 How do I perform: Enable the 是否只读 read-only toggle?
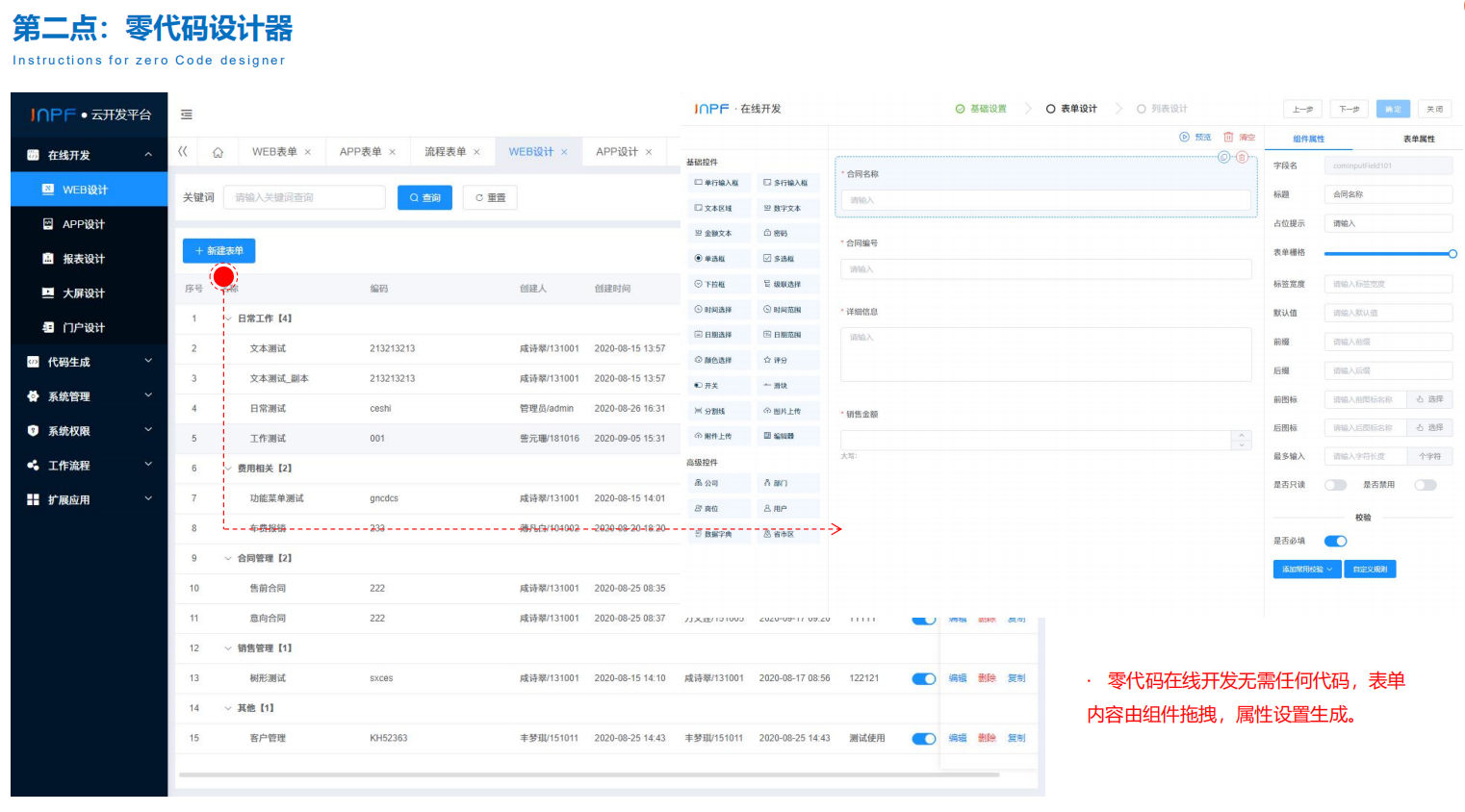coord(1336,485)
